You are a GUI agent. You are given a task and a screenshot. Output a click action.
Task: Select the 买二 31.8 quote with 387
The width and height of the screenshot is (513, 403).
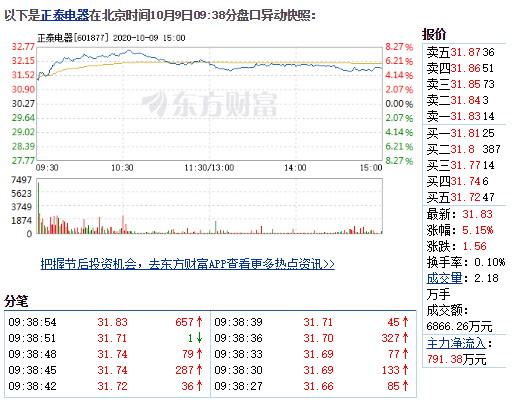pyautogui.click(x=463, y=149)
